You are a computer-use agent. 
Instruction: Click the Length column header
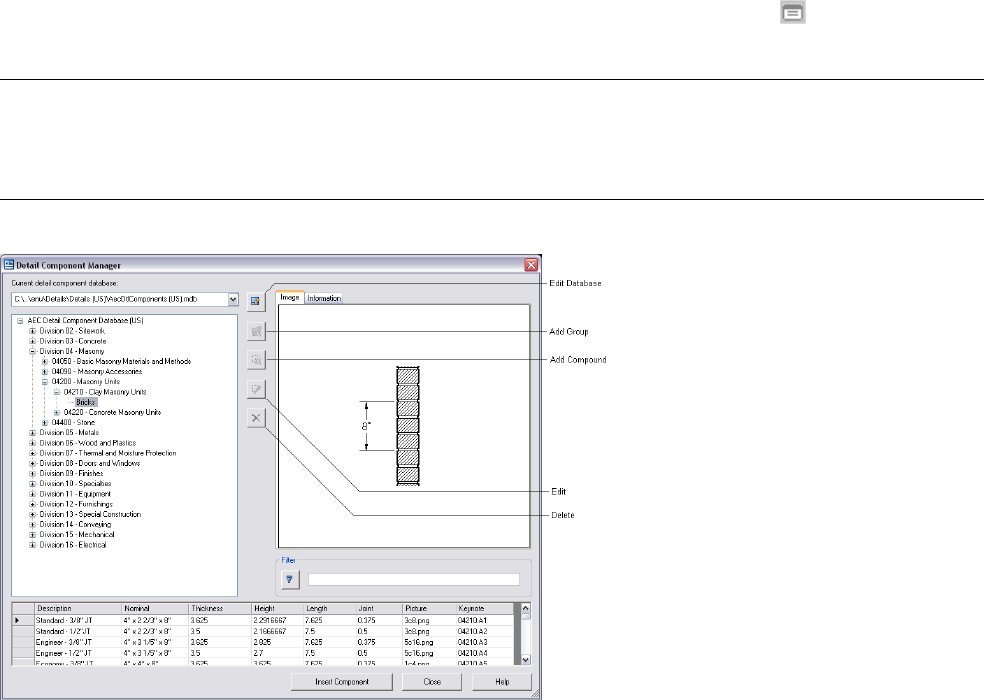pyautogui.click(x=330, y=608)
